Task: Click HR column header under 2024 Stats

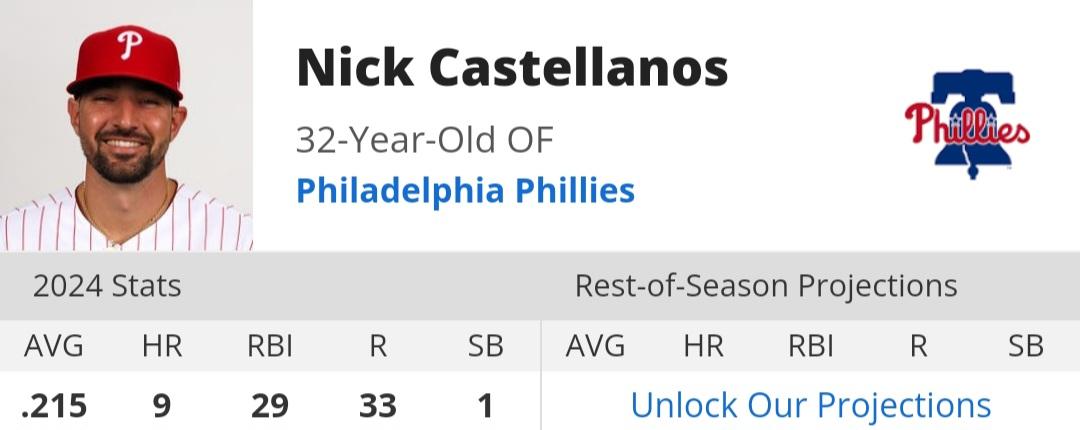Action: (x=162, y=346)
